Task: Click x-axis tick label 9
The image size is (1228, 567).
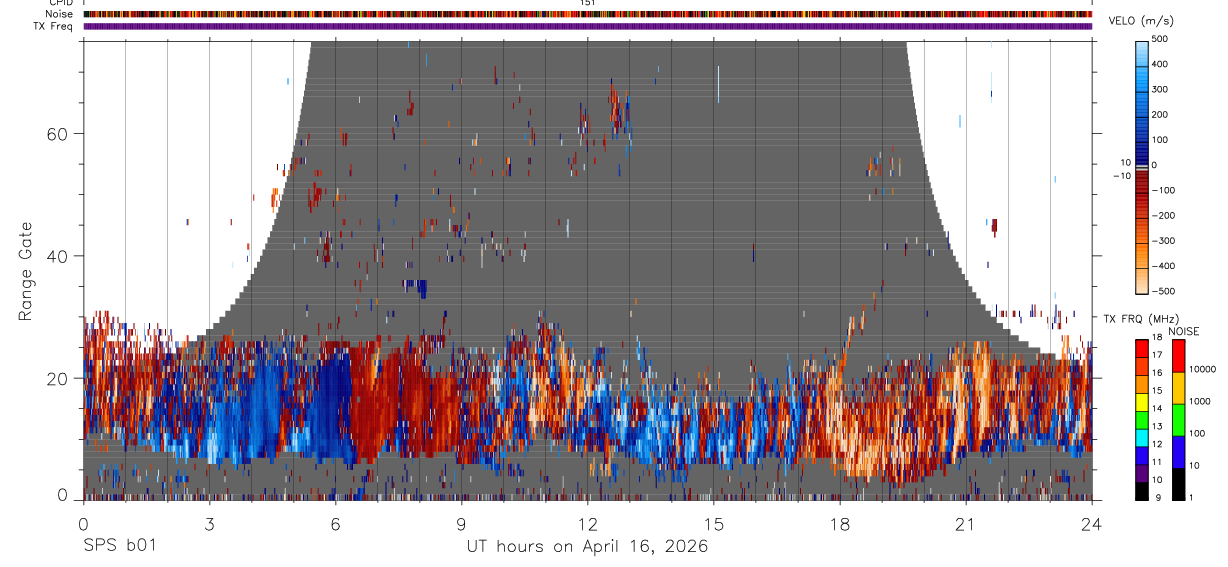Action: (461, 524)
